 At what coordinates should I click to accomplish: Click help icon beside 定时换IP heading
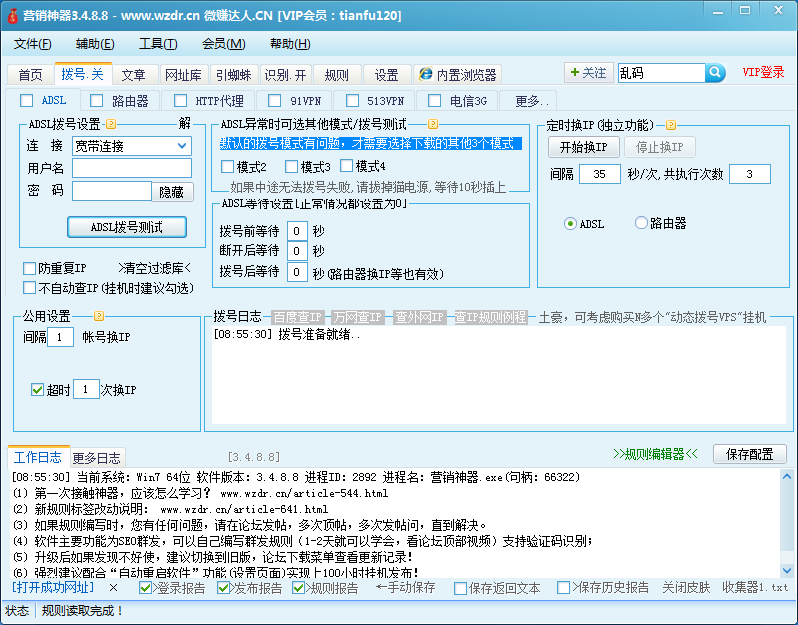[671, 125]
